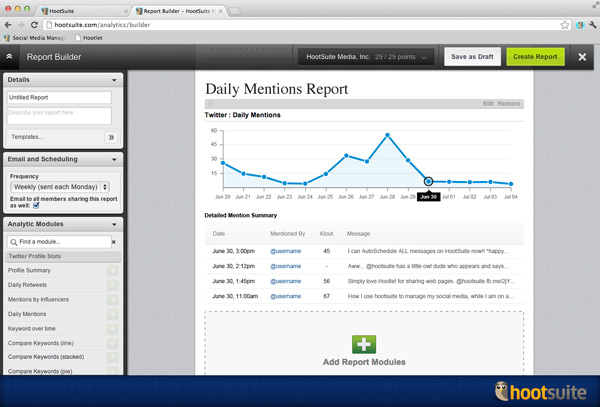Collapse Report Builder with double-chevron icon
Screen dimensions: 600x407
click(x=9, y=57)
